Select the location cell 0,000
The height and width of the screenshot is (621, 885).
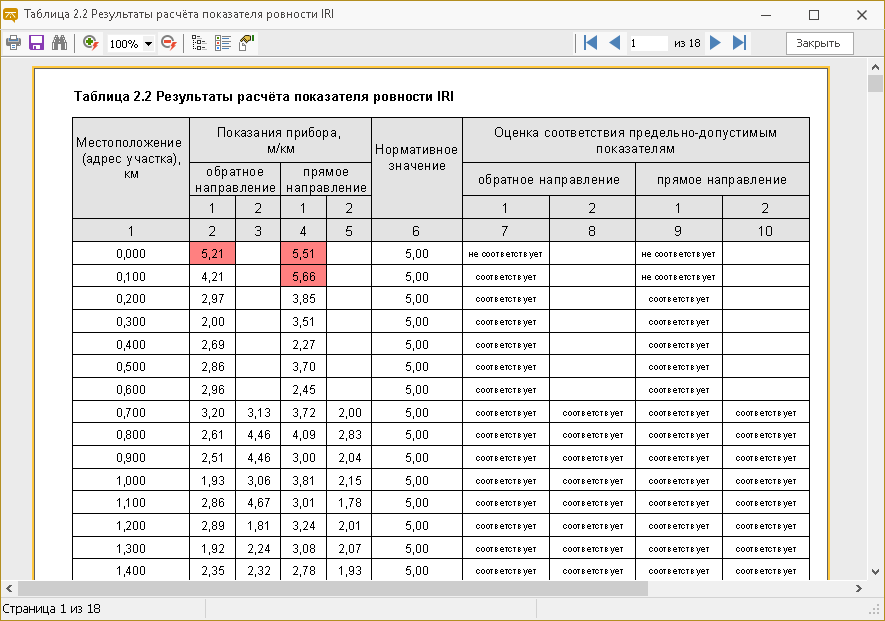coord(131,253)
